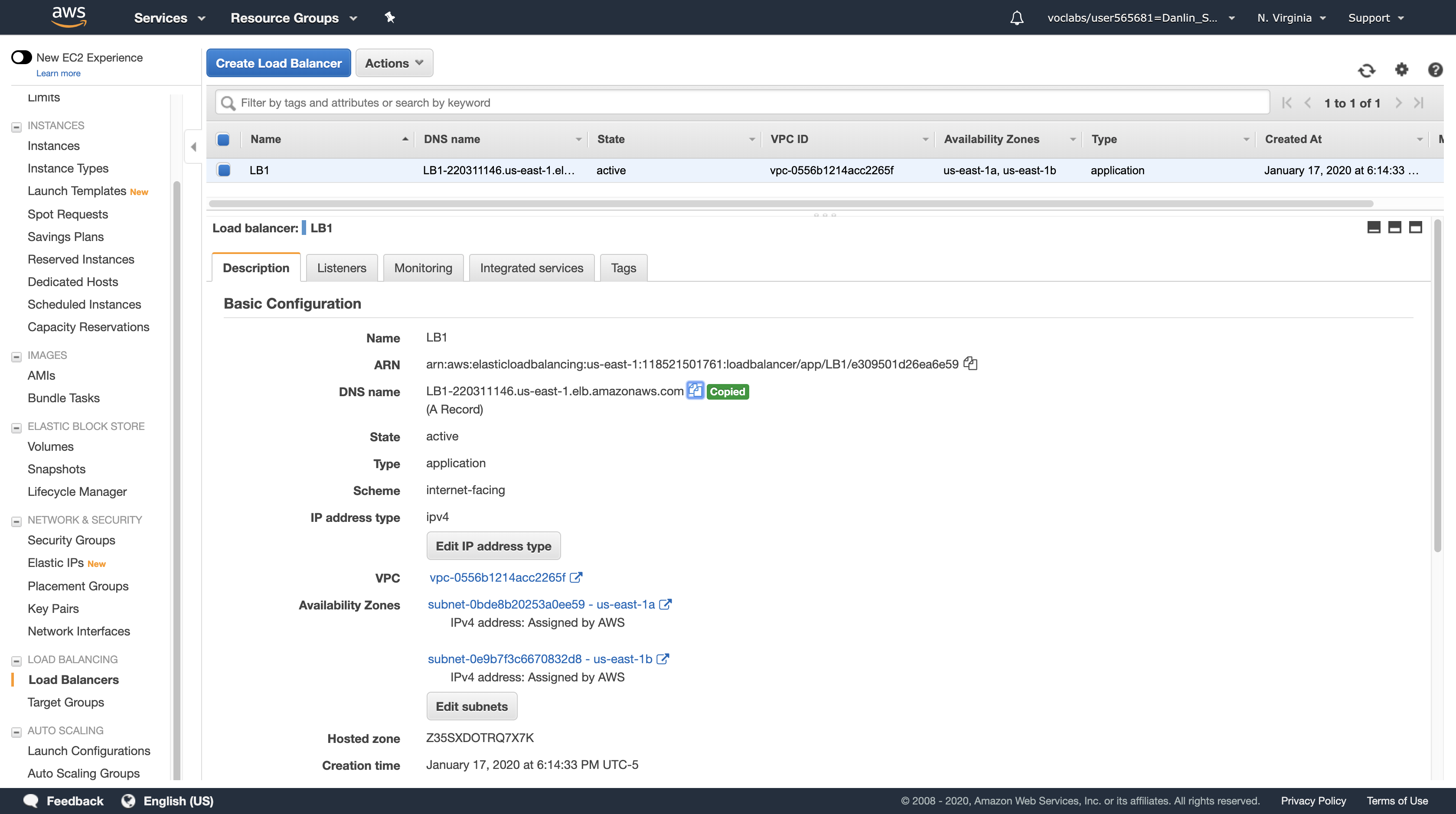
Task: Collapse the INSTANCES sidebar section
Action: [x=16, y=127]
